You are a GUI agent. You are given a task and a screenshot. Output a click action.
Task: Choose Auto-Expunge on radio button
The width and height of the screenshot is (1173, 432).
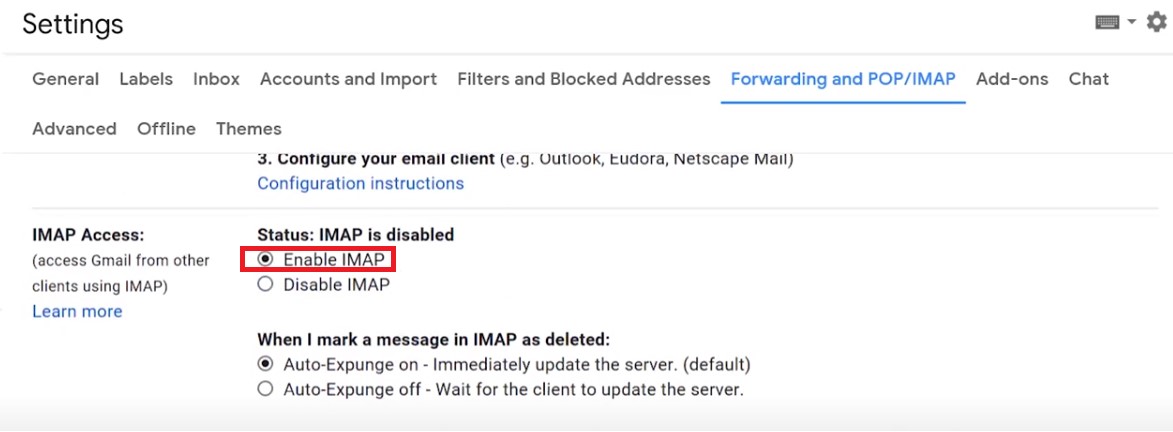coord(265,365)
